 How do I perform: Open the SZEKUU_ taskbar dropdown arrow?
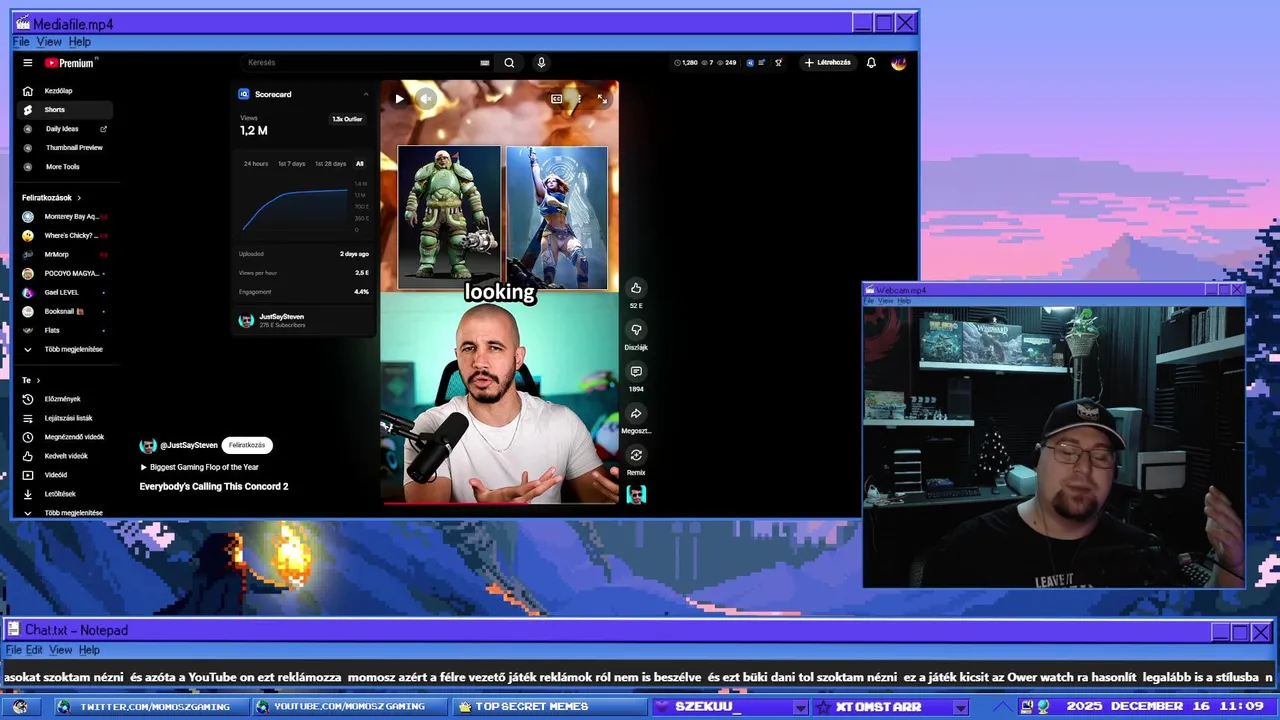click(799, 707)
